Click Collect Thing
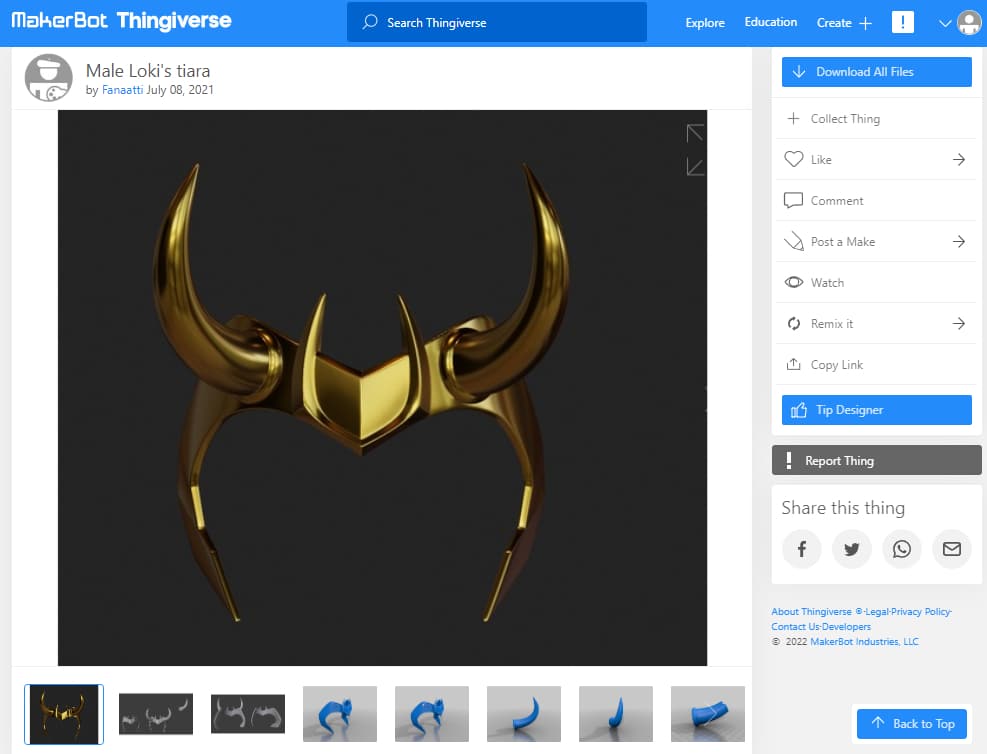 click(x=845, y=119)
